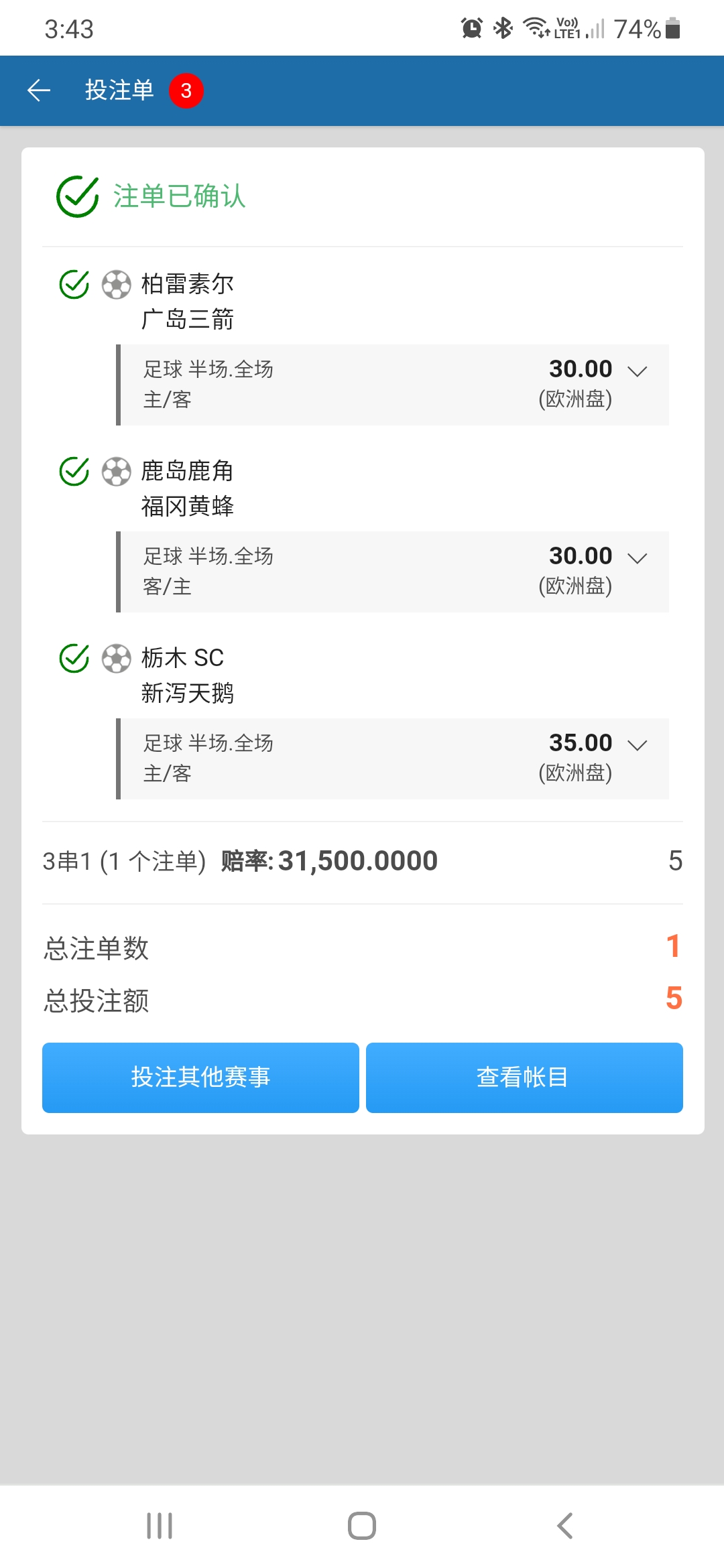
Task: Select the 3串1 parlay row
Action: tap(362, 861)
